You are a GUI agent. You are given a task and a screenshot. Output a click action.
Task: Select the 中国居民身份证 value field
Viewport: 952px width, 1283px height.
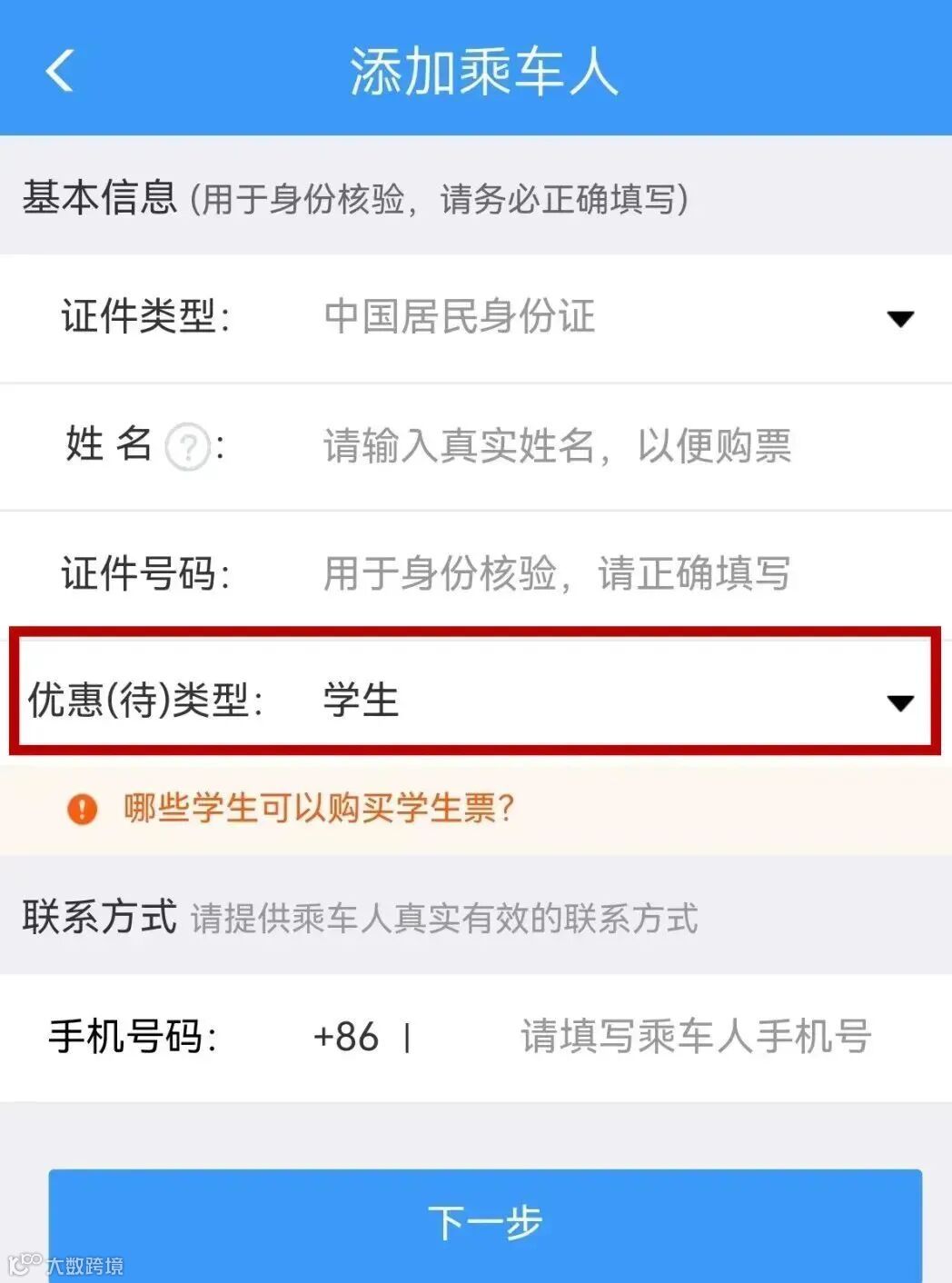(x=460, y=316)
